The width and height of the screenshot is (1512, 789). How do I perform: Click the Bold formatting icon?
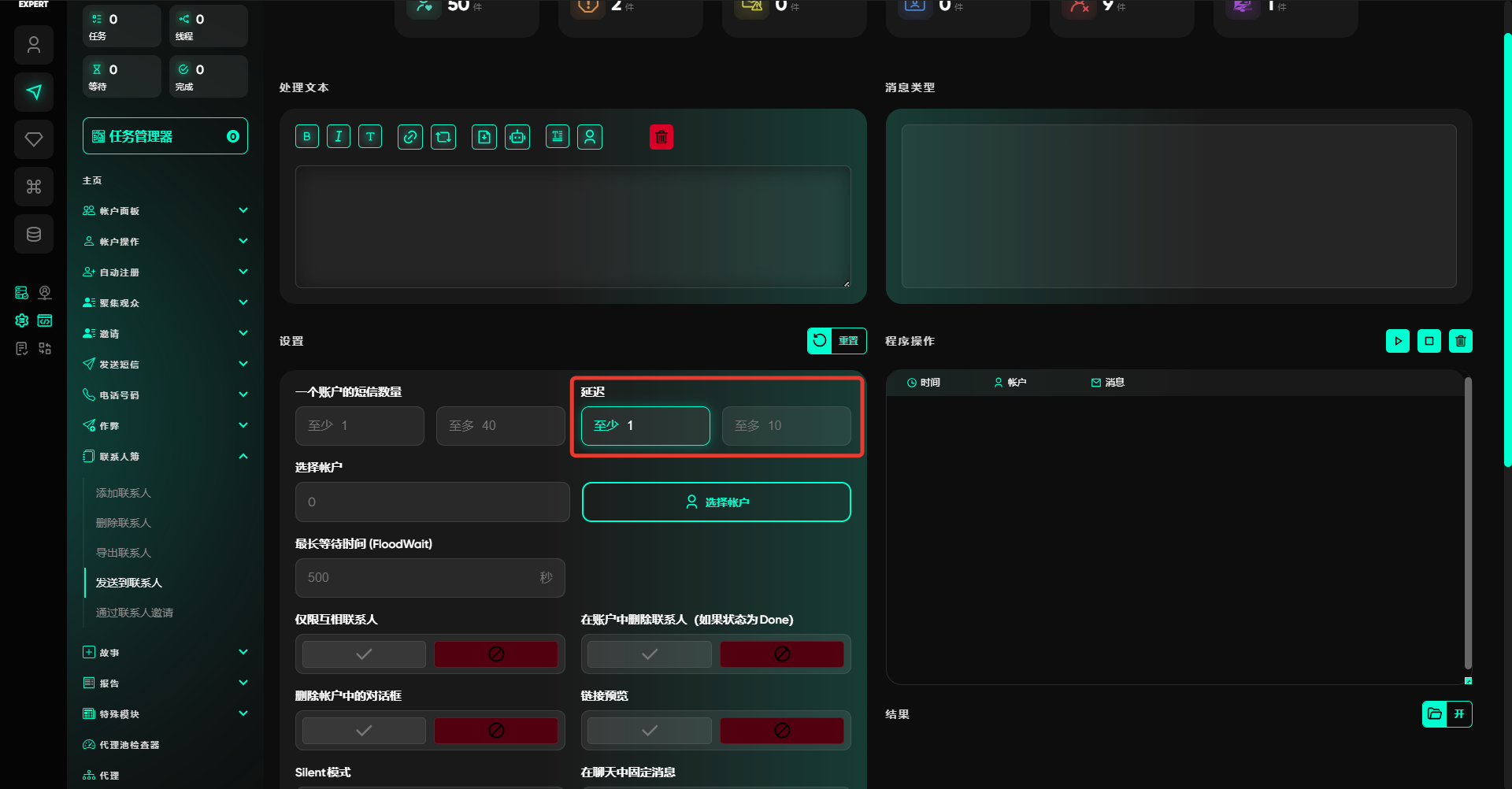[307, 137]
